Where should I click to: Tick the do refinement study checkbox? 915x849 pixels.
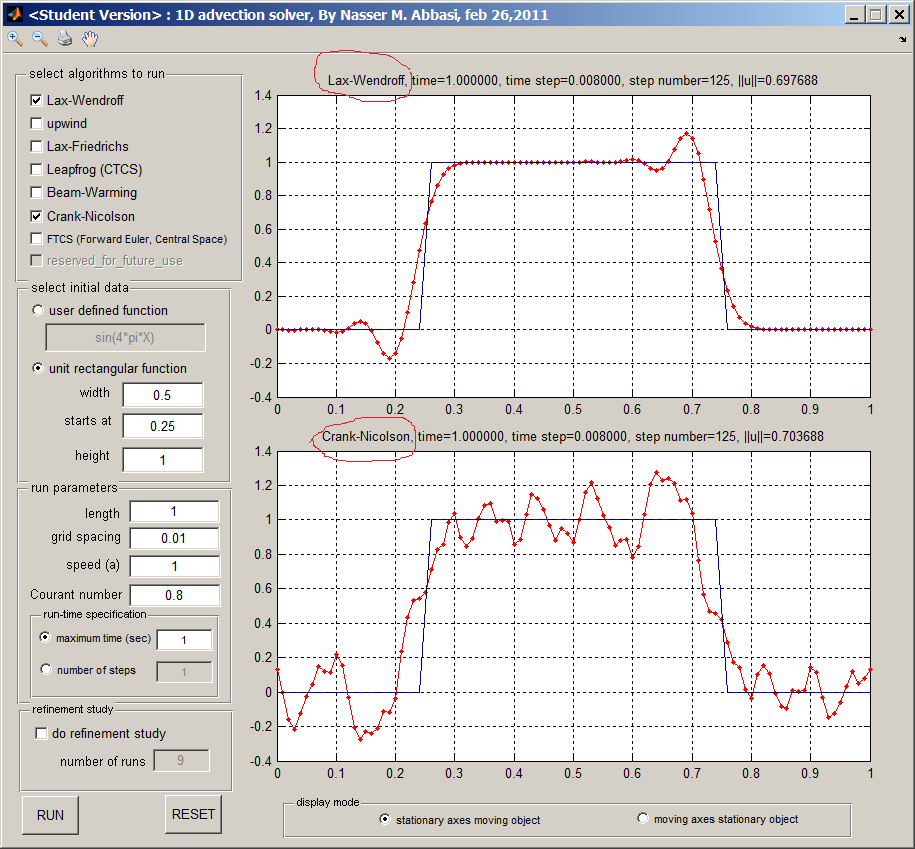(41, 734)
